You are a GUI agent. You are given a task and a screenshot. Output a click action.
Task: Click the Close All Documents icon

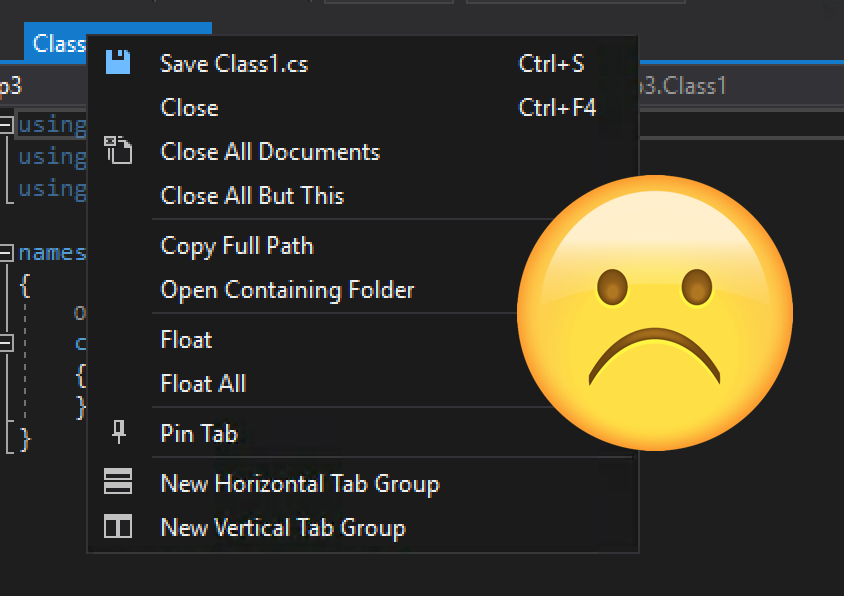(118, 150)
